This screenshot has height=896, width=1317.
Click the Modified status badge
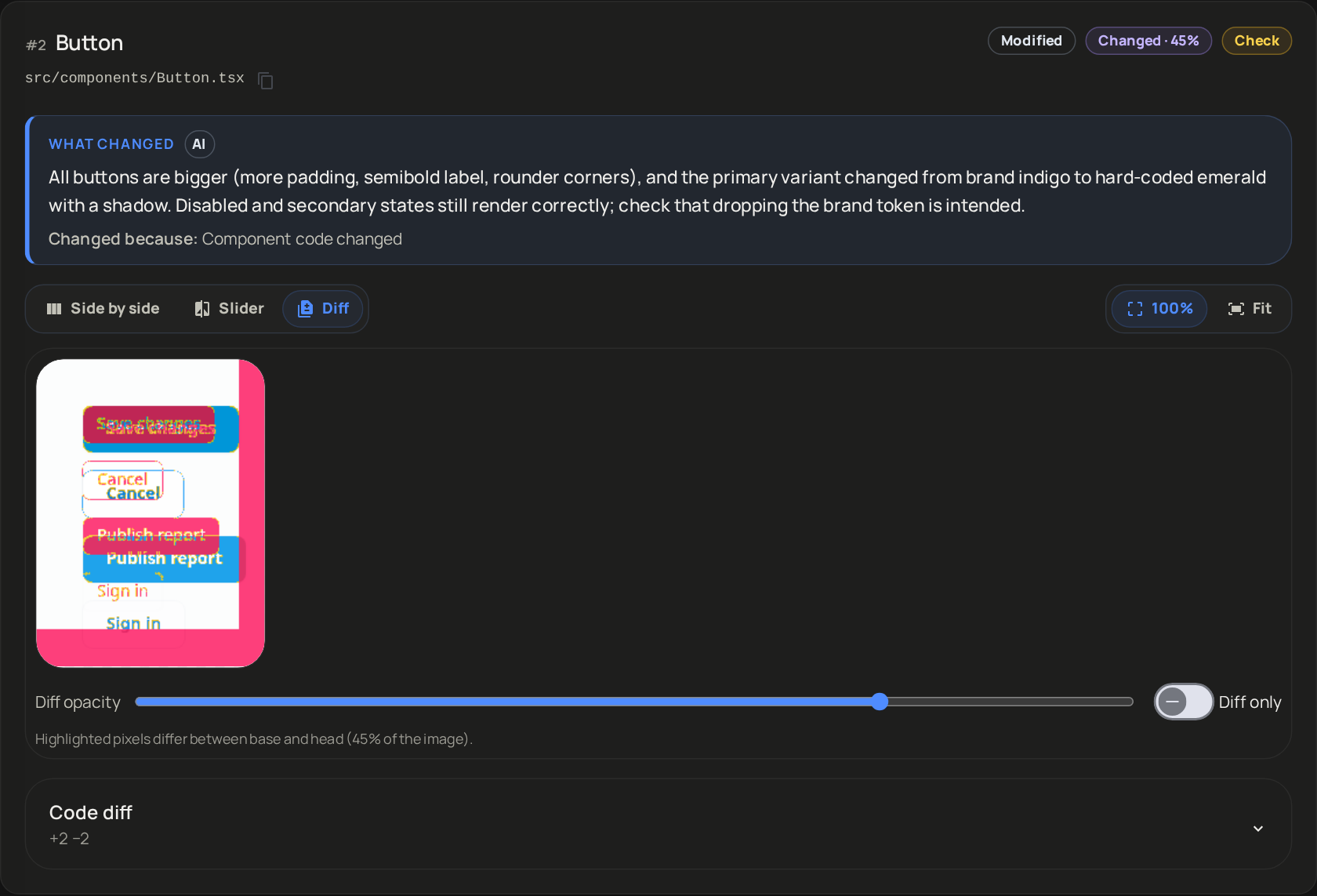point(1032,41)
